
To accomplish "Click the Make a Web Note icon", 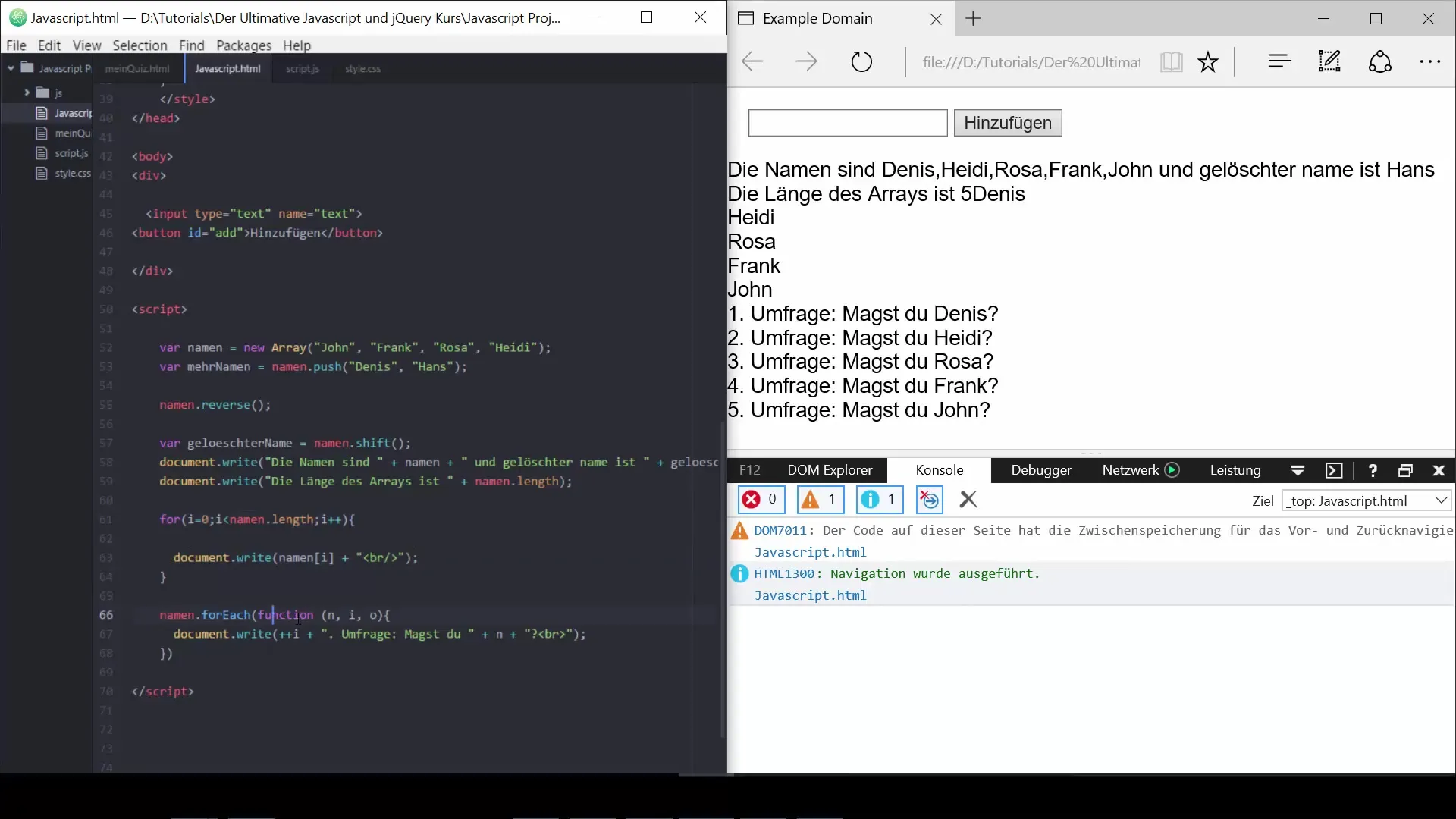I will coord(1329,61).
